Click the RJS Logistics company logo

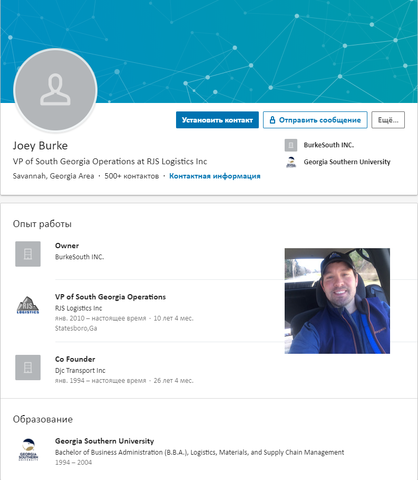[x=28, y=305]
